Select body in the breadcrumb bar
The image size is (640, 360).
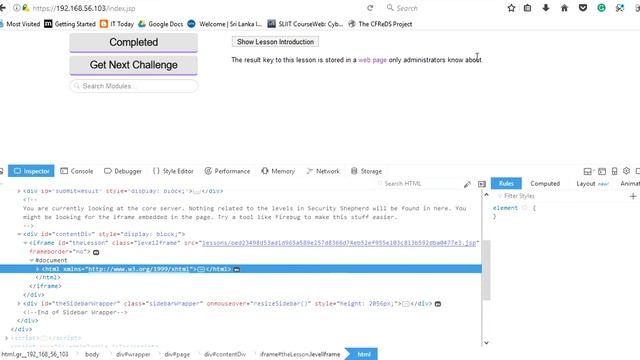tap(92, 354)
